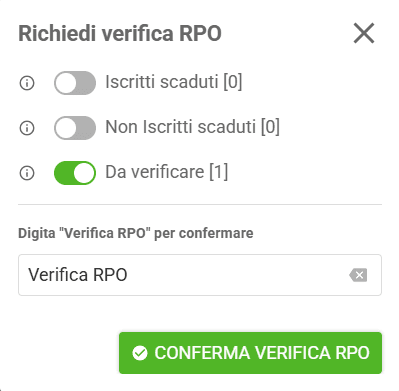Viewport: 399px width, 391px height.
Task: Click the [0] count of Iscritti scaduti
Action: (233, 82)
